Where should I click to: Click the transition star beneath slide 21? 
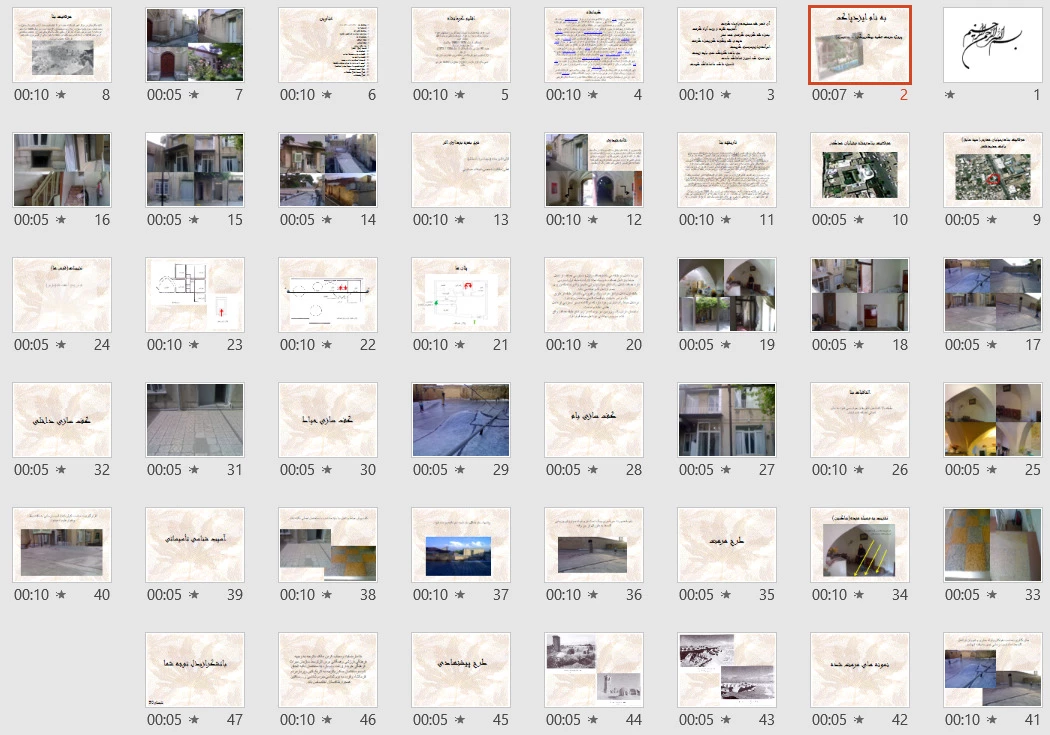click(x=460, y=345)
